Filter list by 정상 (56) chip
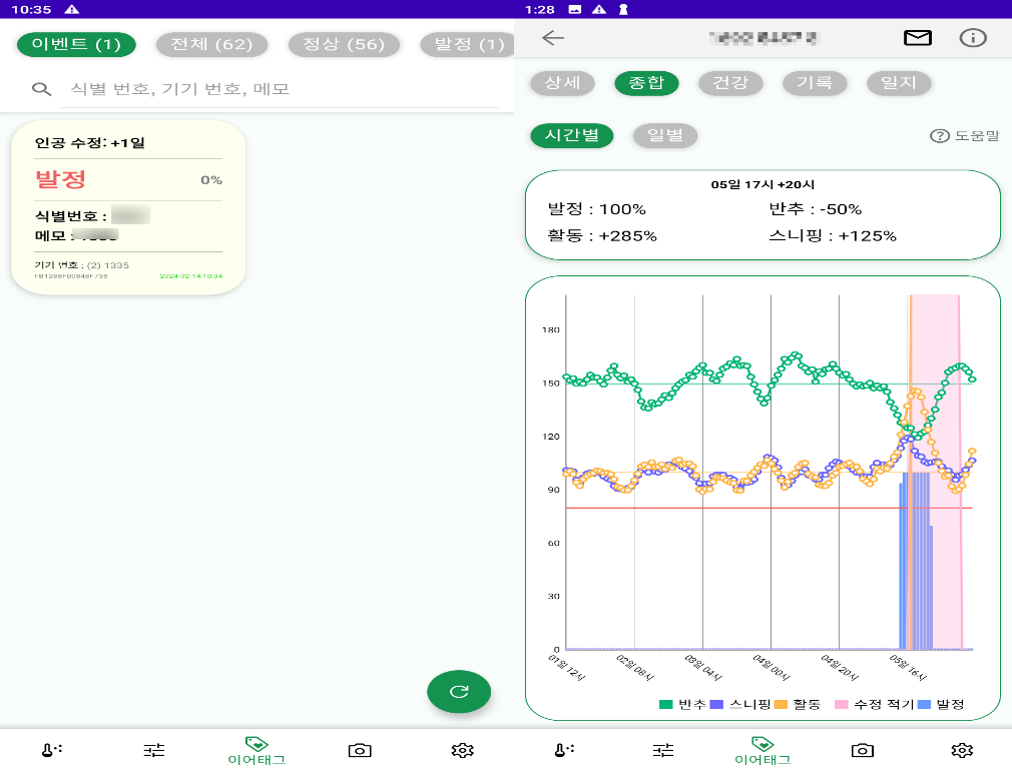 pyautogui.click(x=343, y=44)
